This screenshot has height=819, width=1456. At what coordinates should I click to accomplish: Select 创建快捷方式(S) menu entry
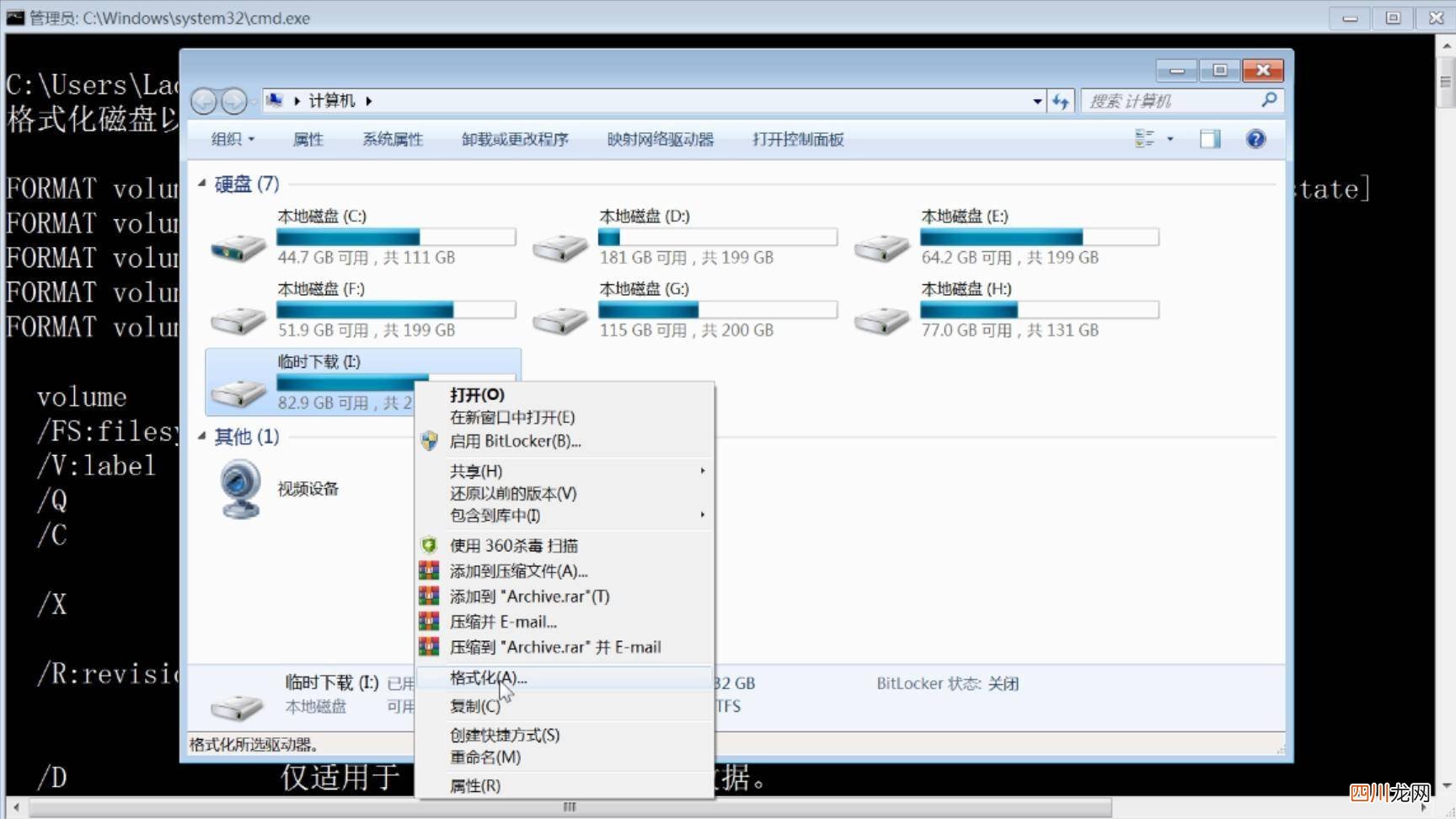(x=505, y=735)
